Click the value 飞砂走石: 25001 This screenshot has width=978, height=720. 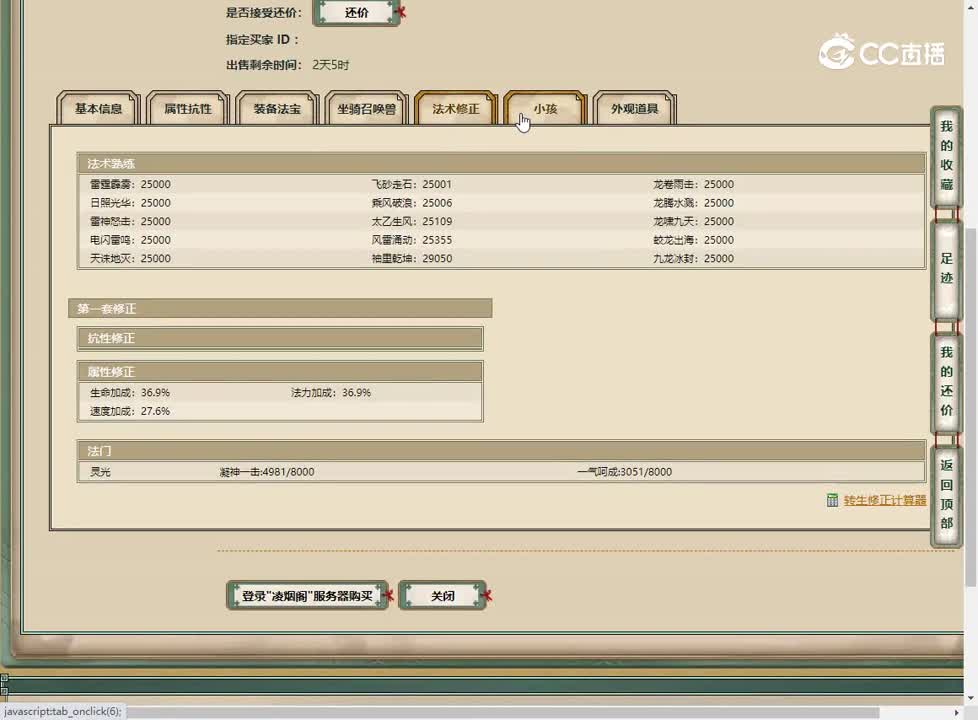click(412, 184)
